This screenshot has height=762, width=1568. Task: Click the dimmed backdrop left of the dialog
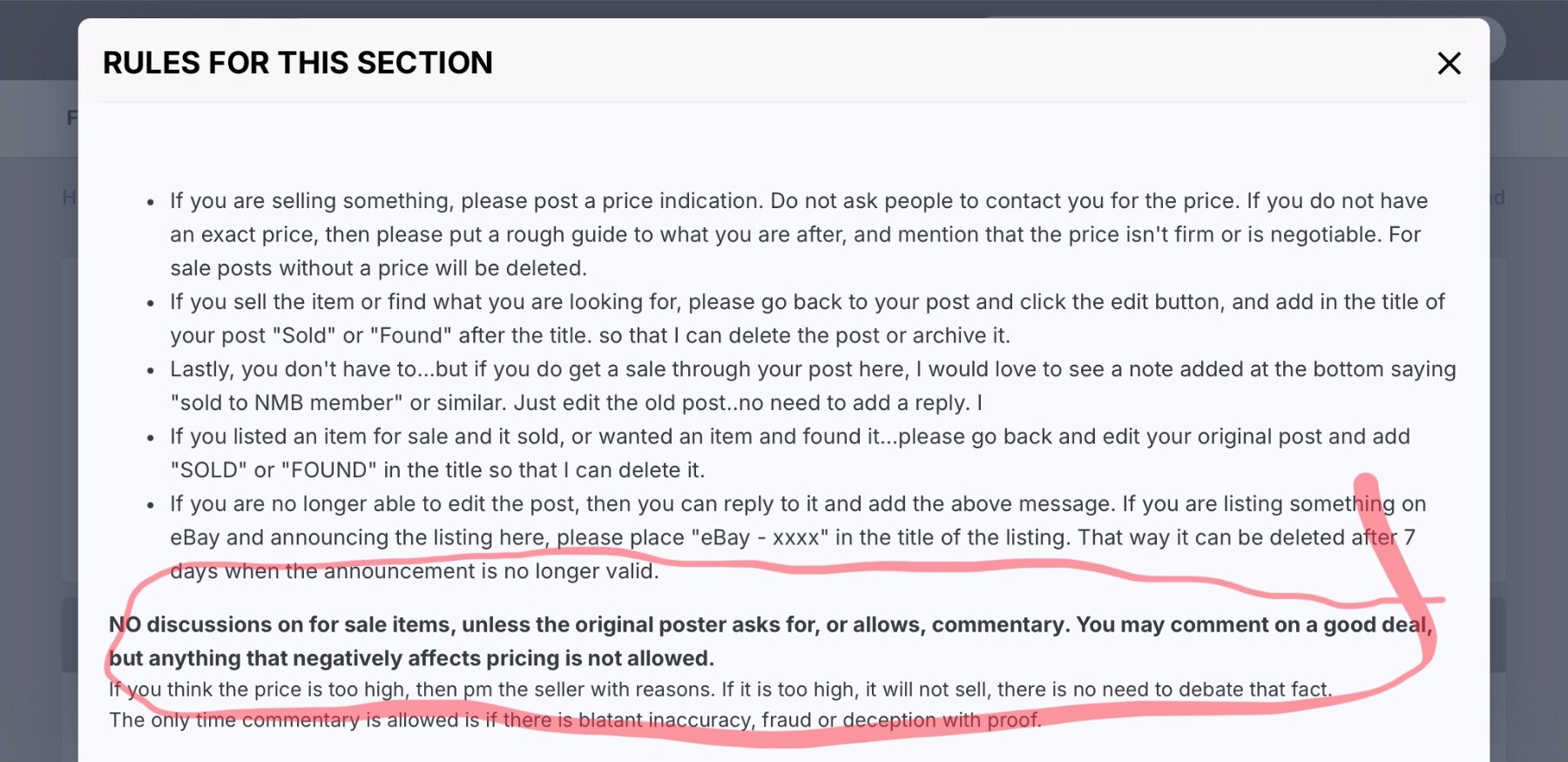(x=38, y=435)
